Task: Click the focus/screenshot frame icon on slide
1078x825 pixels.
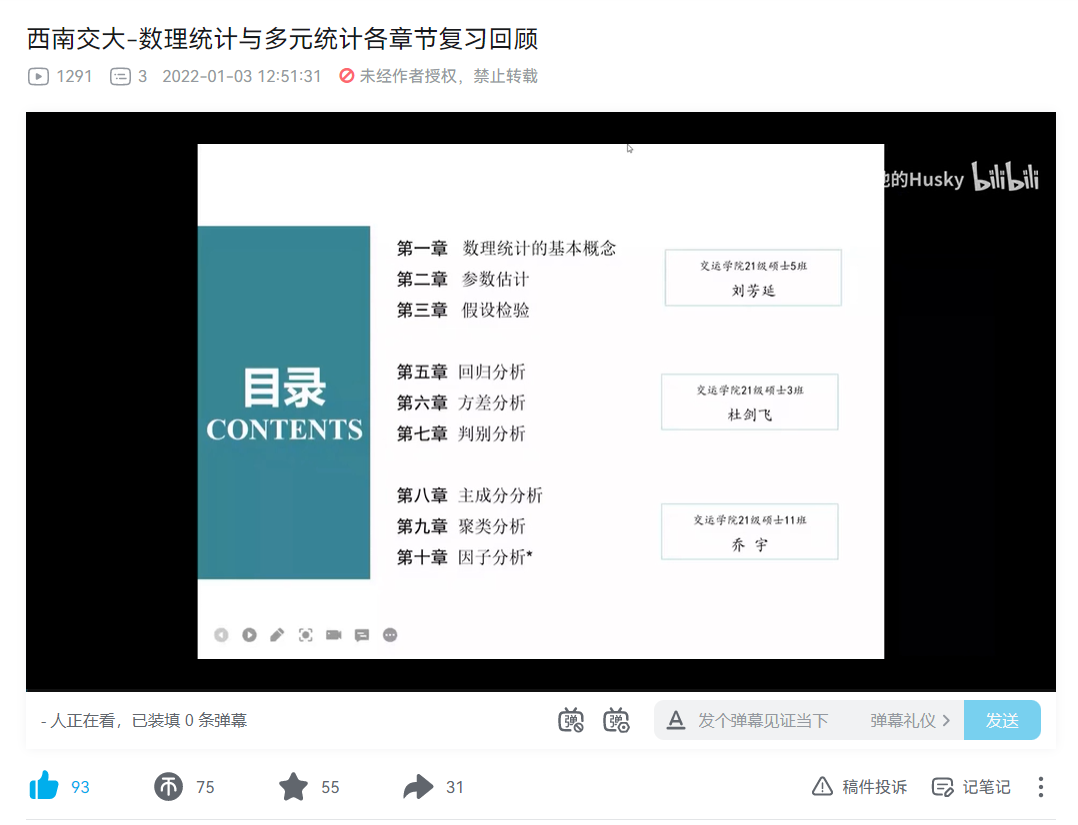Action: click(306, 635)
